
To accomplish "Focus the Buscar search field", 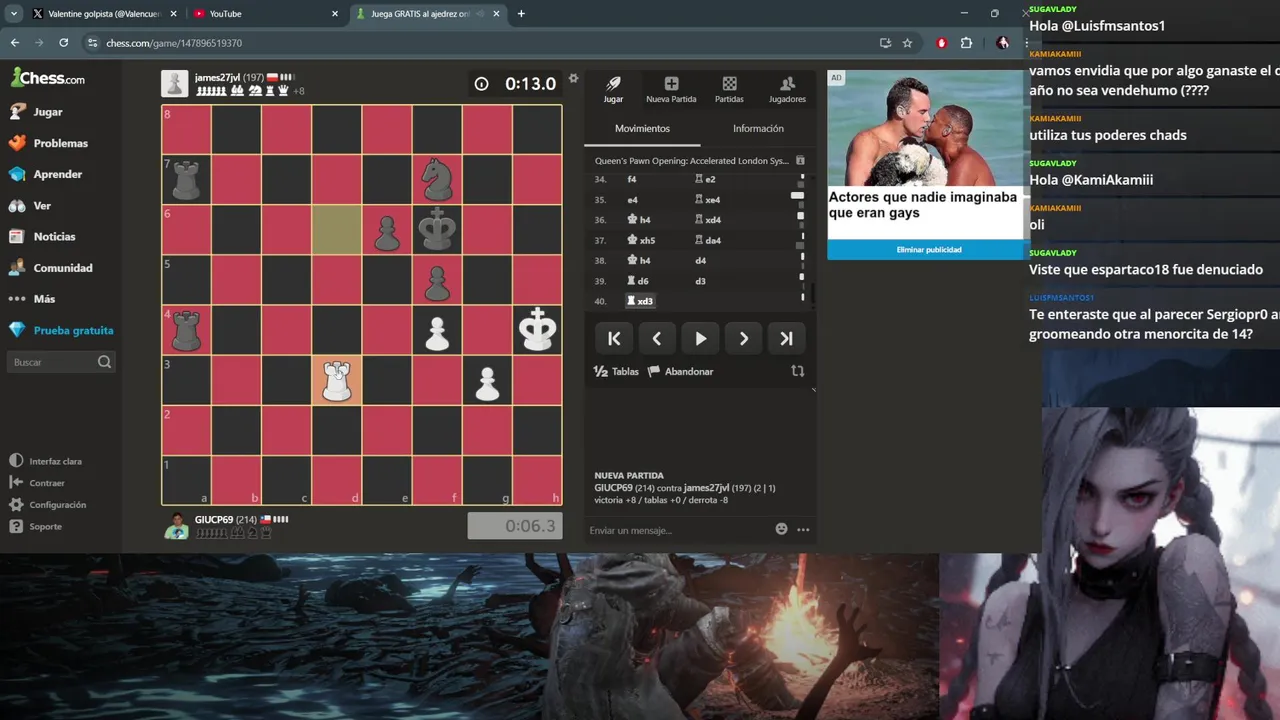I will [61, 362].
